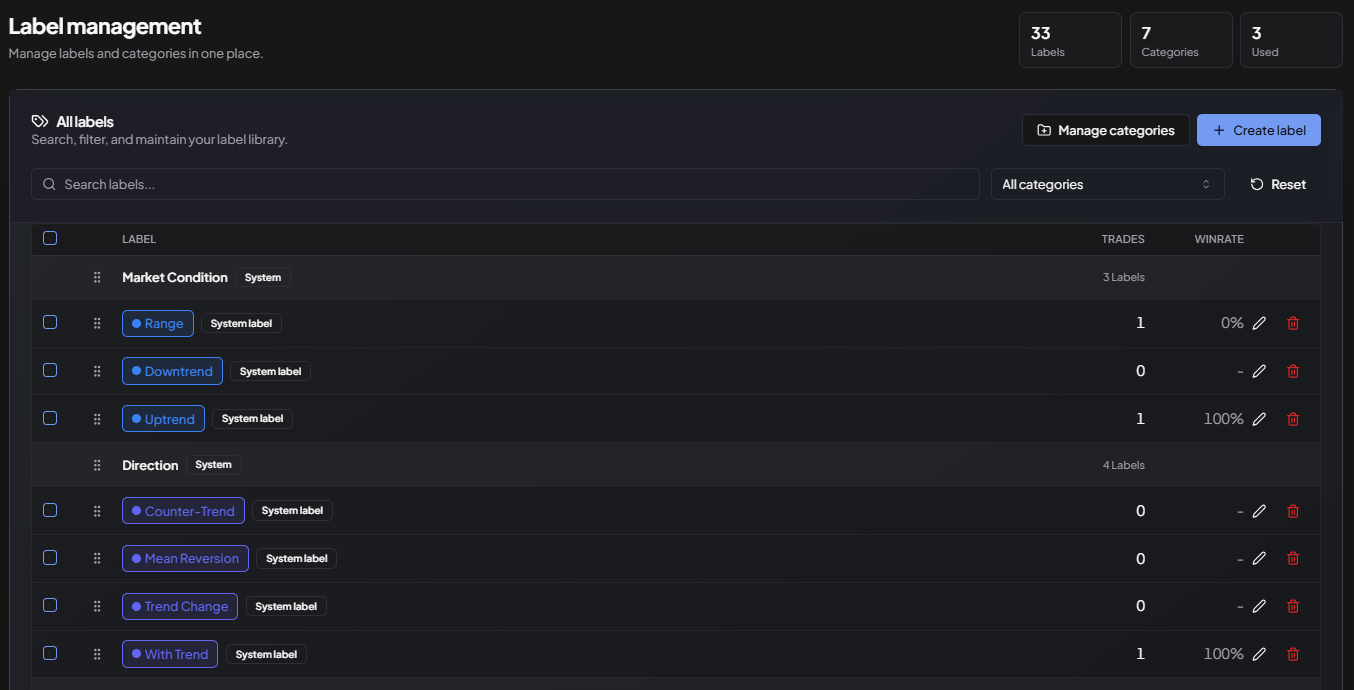Click the TRADES column header
This screenshot has width=1354, height=690.
click(1123, 239)
